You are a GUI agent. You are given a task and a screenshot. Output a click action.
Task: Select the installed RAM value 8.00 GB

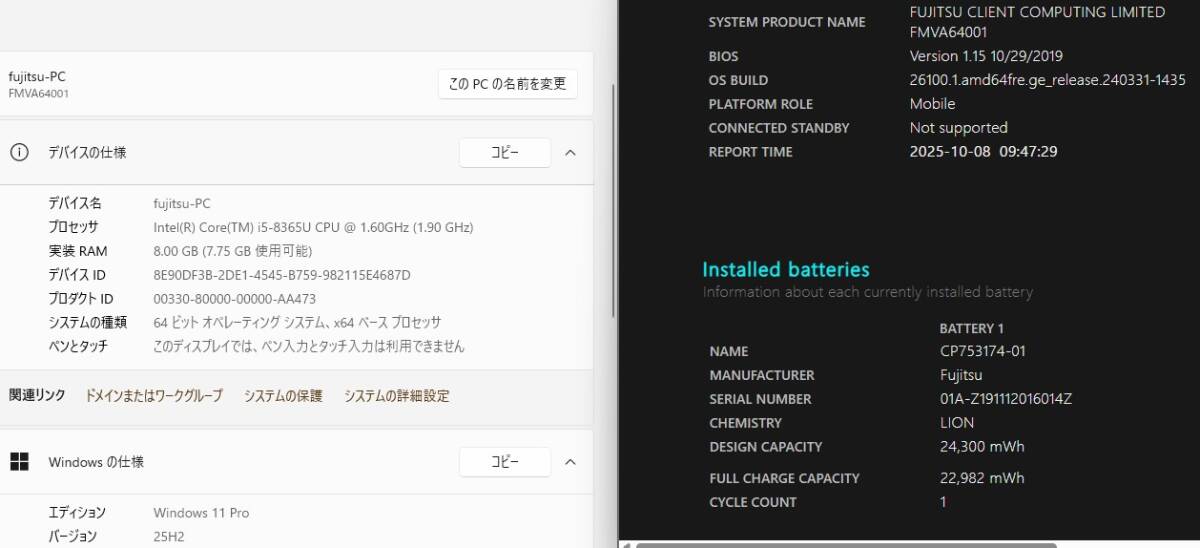pyautogui.click(x=232, y=251)
